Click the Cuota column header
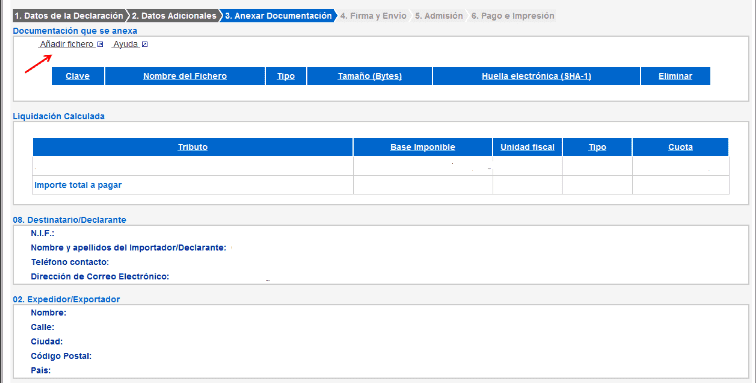Image resolution: width=756 pixels, height=383 pixels. pos(680,147)
